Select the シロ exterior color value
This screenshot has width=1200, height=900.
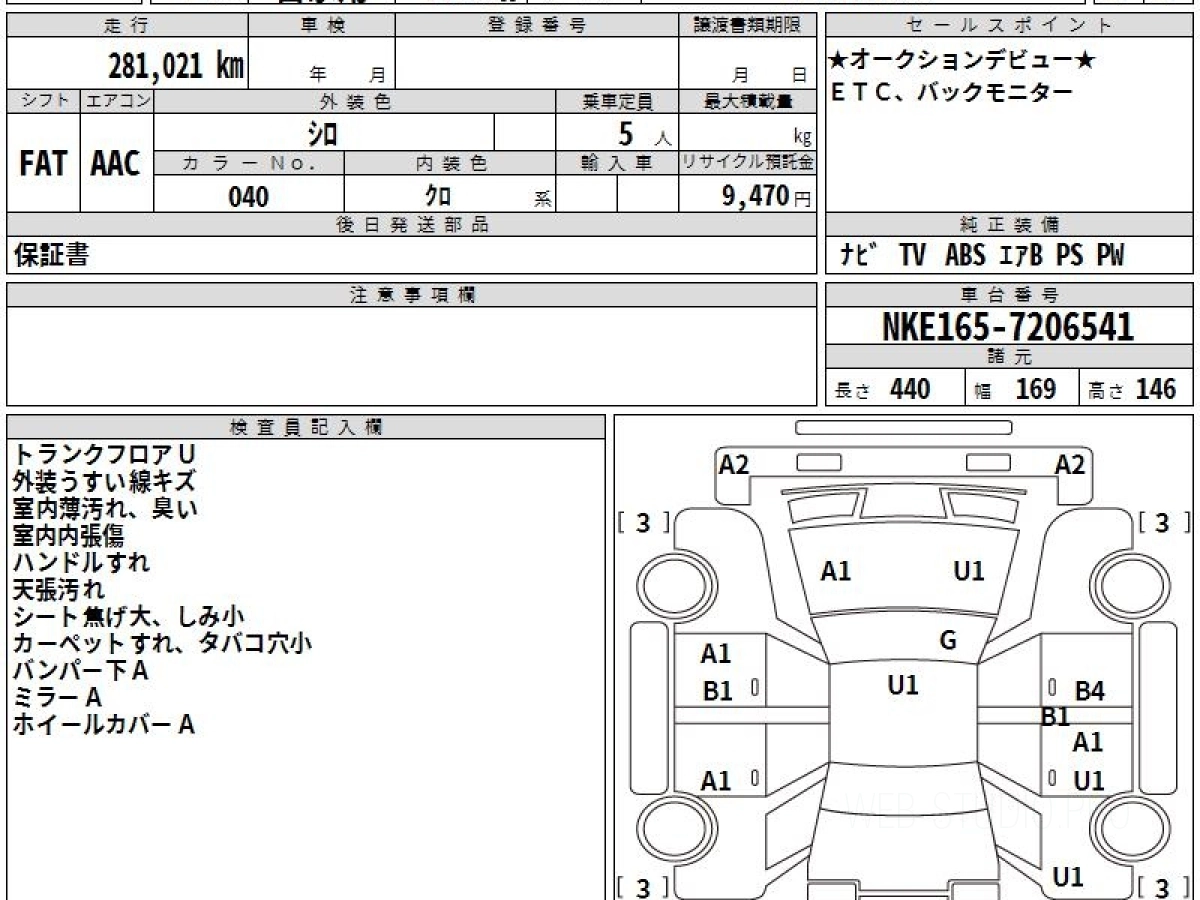tap(322, 133)
